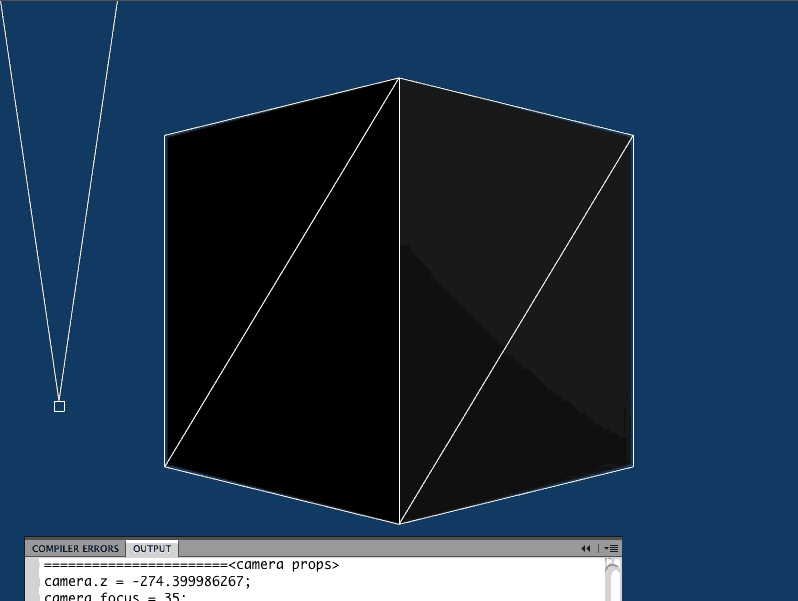Switch to the Compiler Errors tab
The height and width of the screenshot is (601, 798).
click(75, 549)
